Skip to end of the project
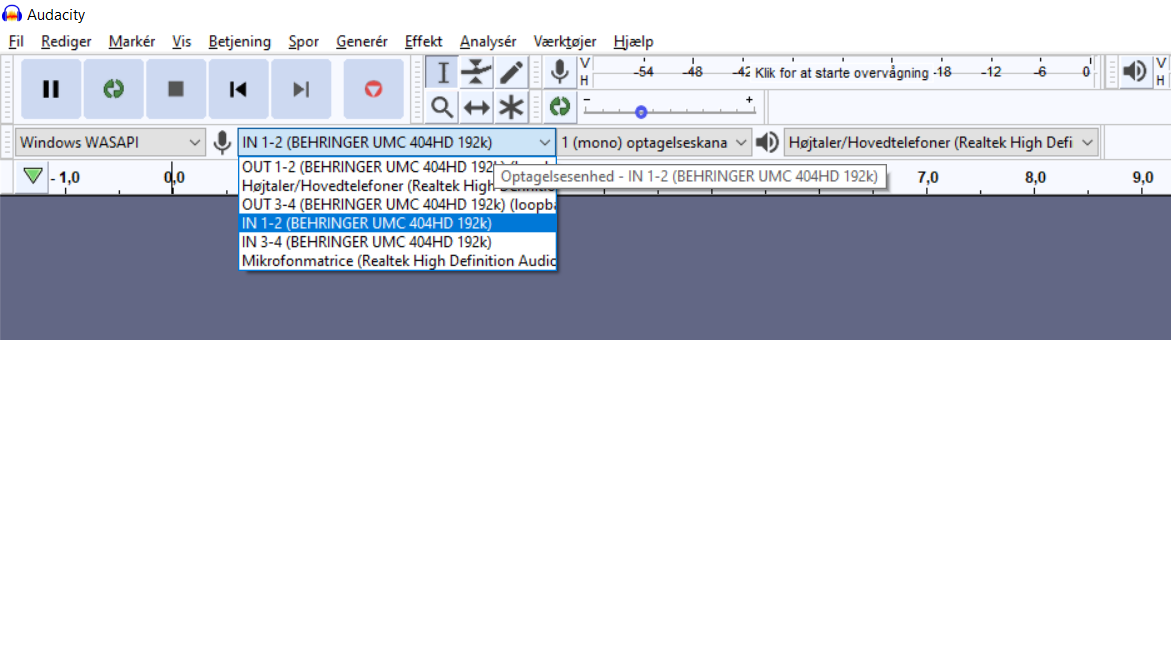Viewport: 1171px width, 650px height. click(301, 90)
